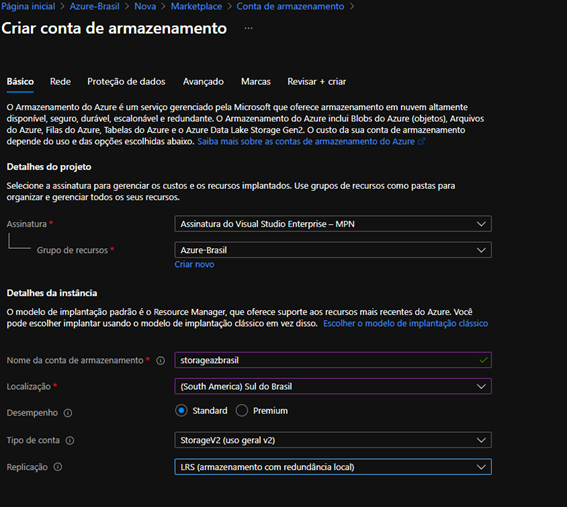This screenshot has height=507, width=567.
Task: Open Replicação dropdown
Action: tap(333, 467)
